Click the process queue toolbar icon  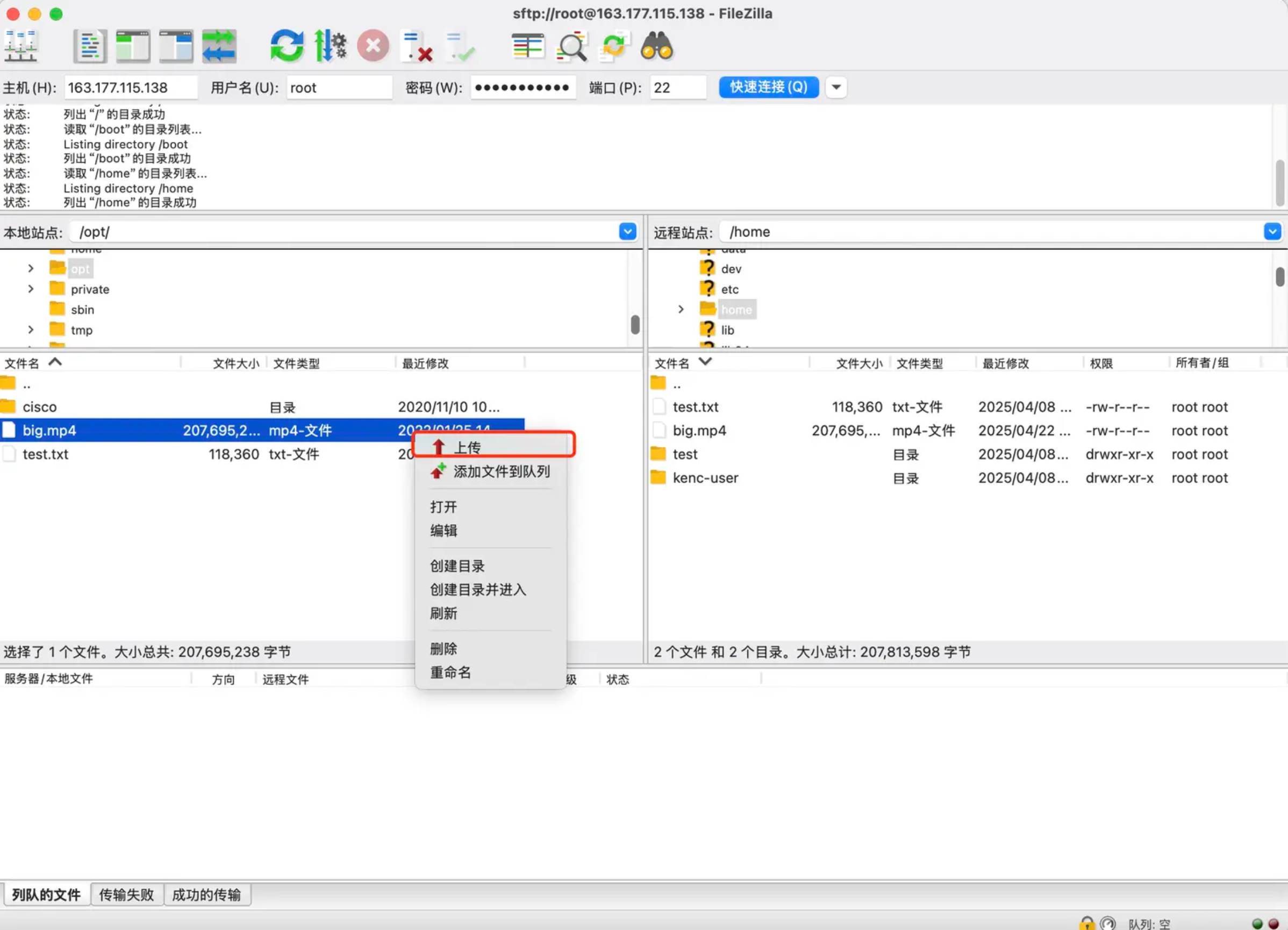[x=331, y=46]
